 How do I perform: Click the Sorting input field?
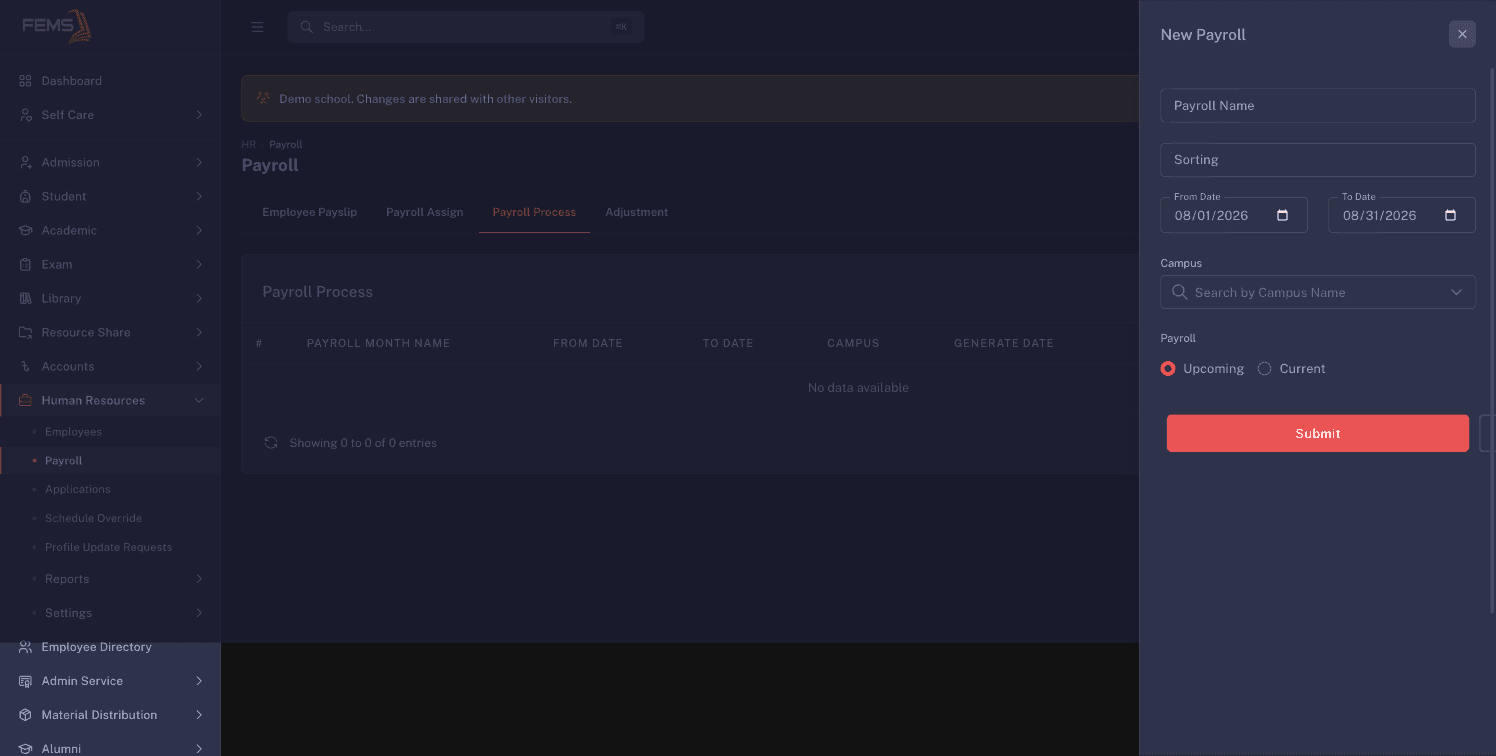point(1318,160)
